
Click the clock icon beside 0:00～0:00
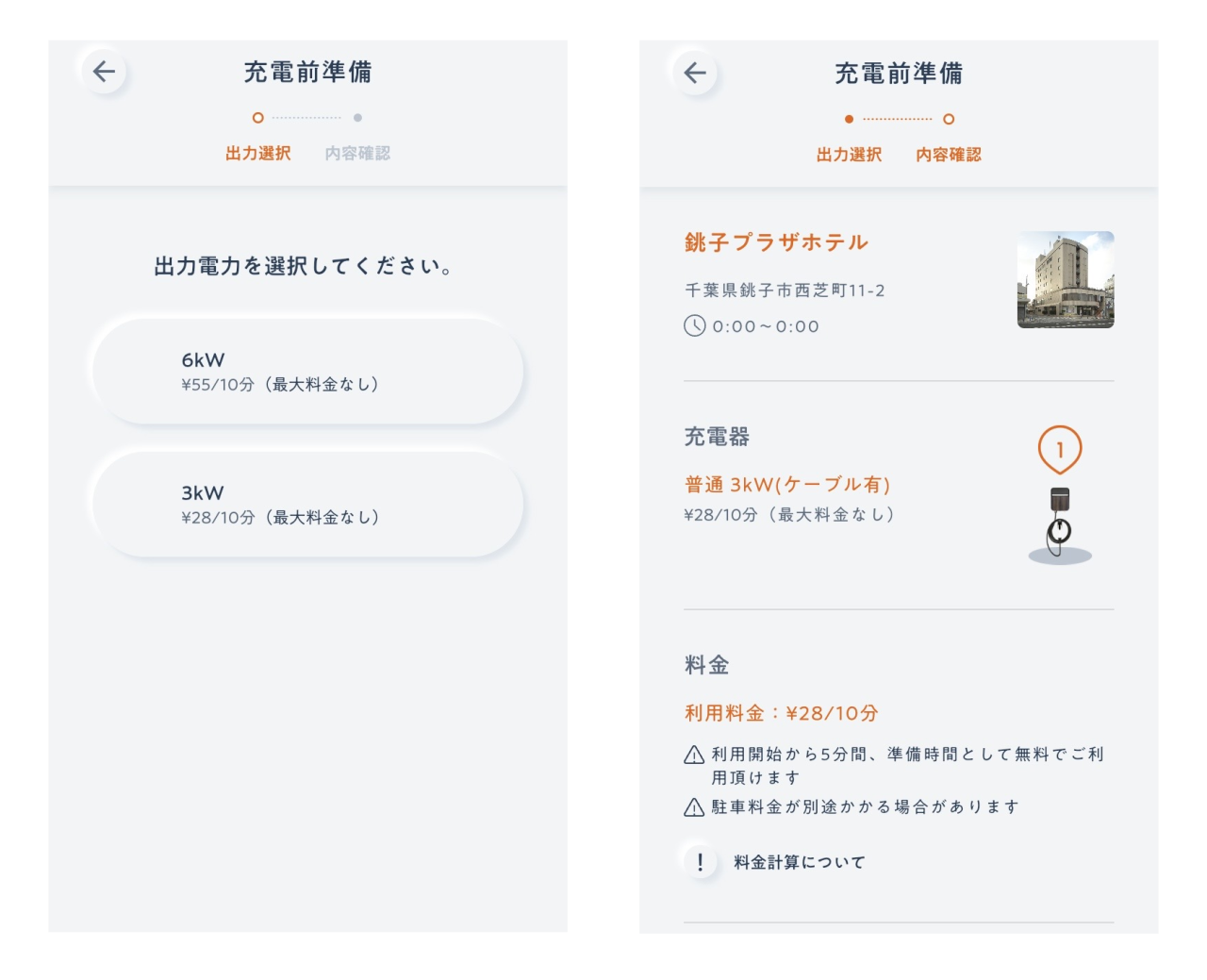point(694,326)
